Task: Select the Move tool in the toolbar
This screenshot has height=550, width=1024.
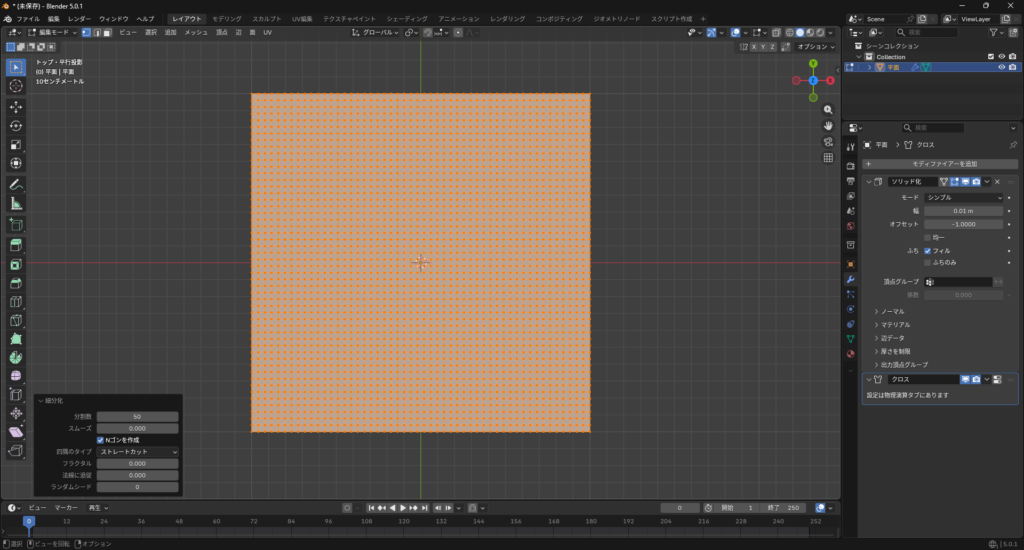Action: (x=16, y=106)
